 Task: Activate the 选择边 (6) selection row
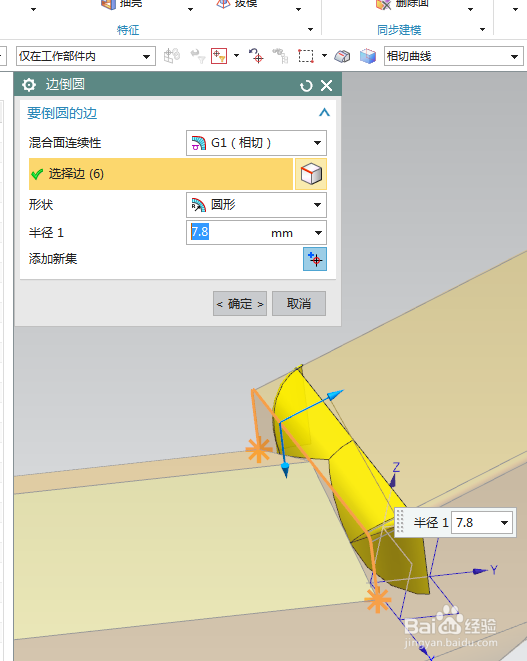pos(161,174)
